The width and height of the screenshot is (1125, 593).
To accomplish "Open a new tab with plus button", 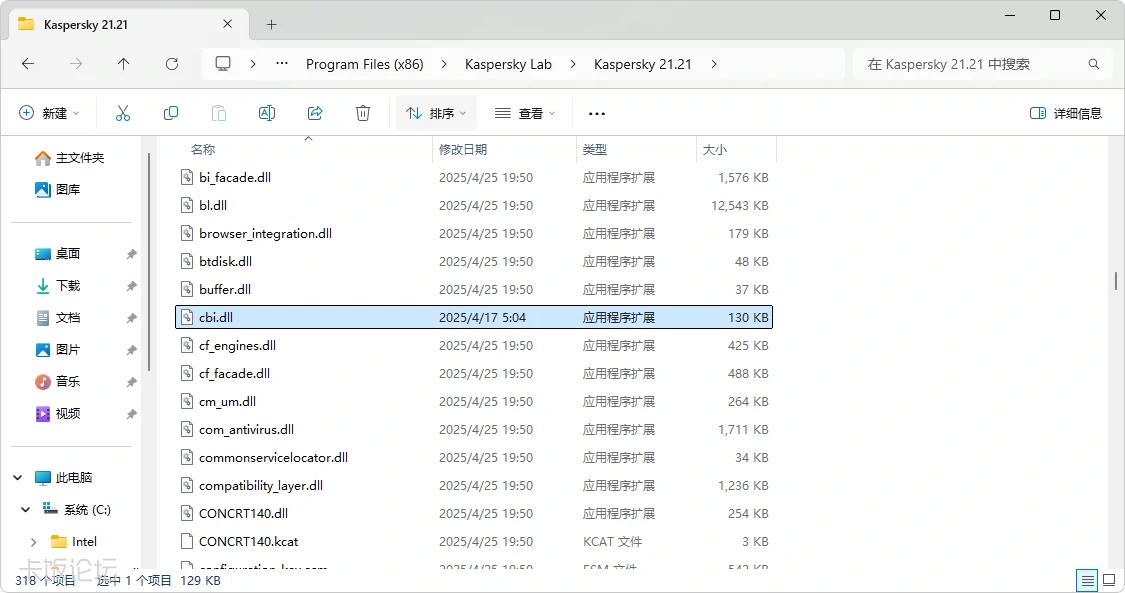I will 271,24.
